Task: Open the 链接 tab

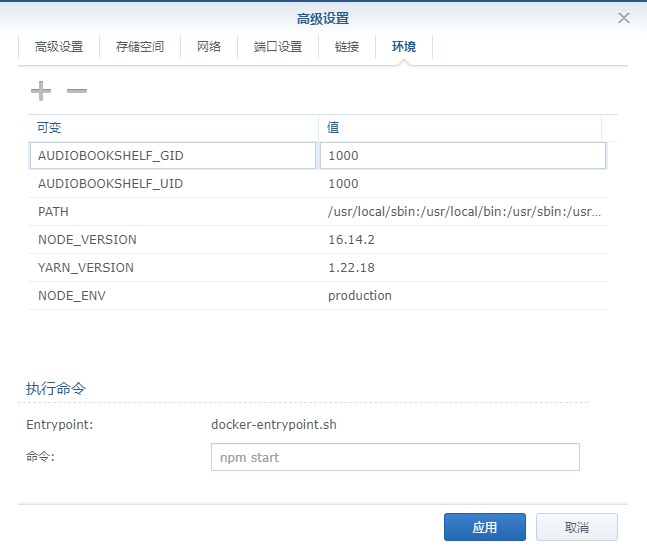Action: 347,47
